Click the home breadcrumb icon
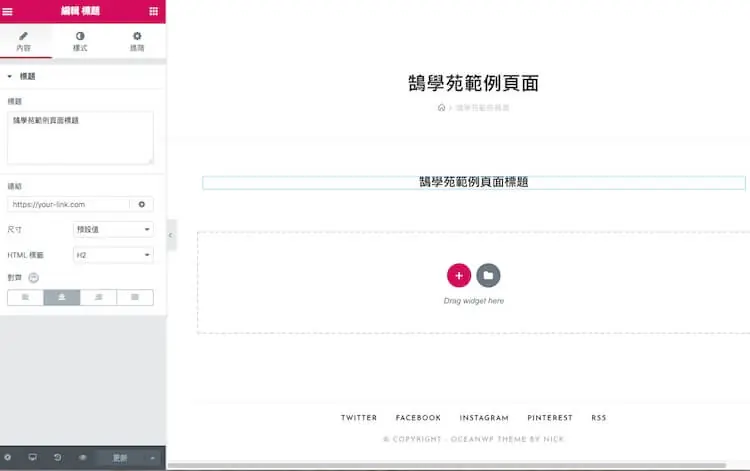750x471 pixels. pos(441,108)
